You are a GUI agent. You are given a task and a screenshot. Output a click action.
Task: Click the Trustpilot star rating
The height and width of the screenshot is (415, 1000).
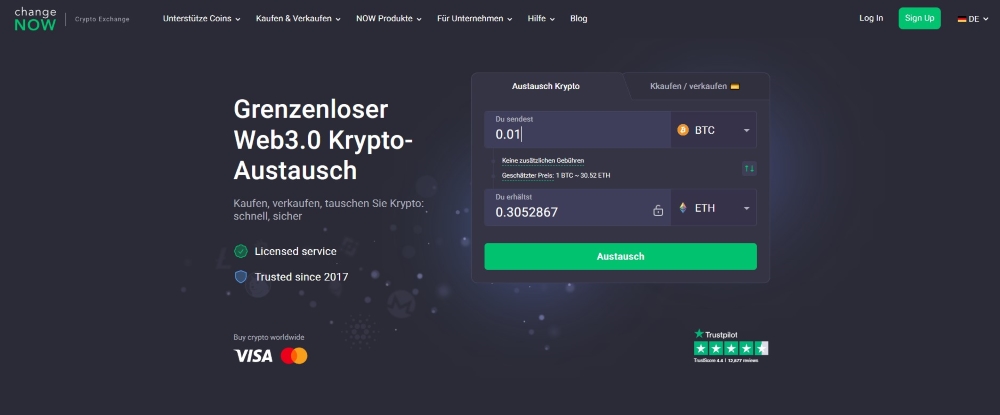[x=731, y=348]
